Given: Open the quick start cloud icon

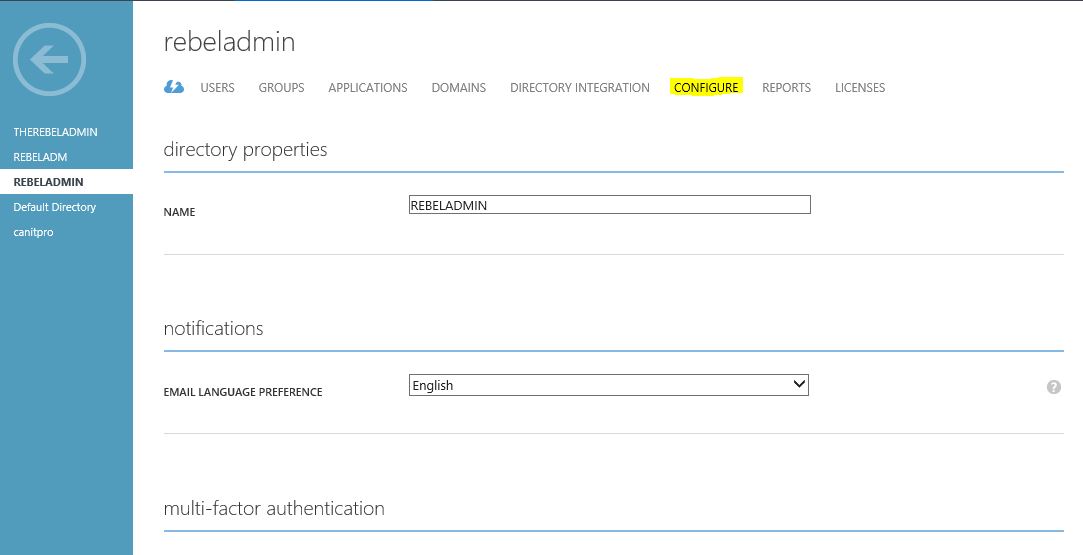Looking at the screenshot, I should click(174, 87).
